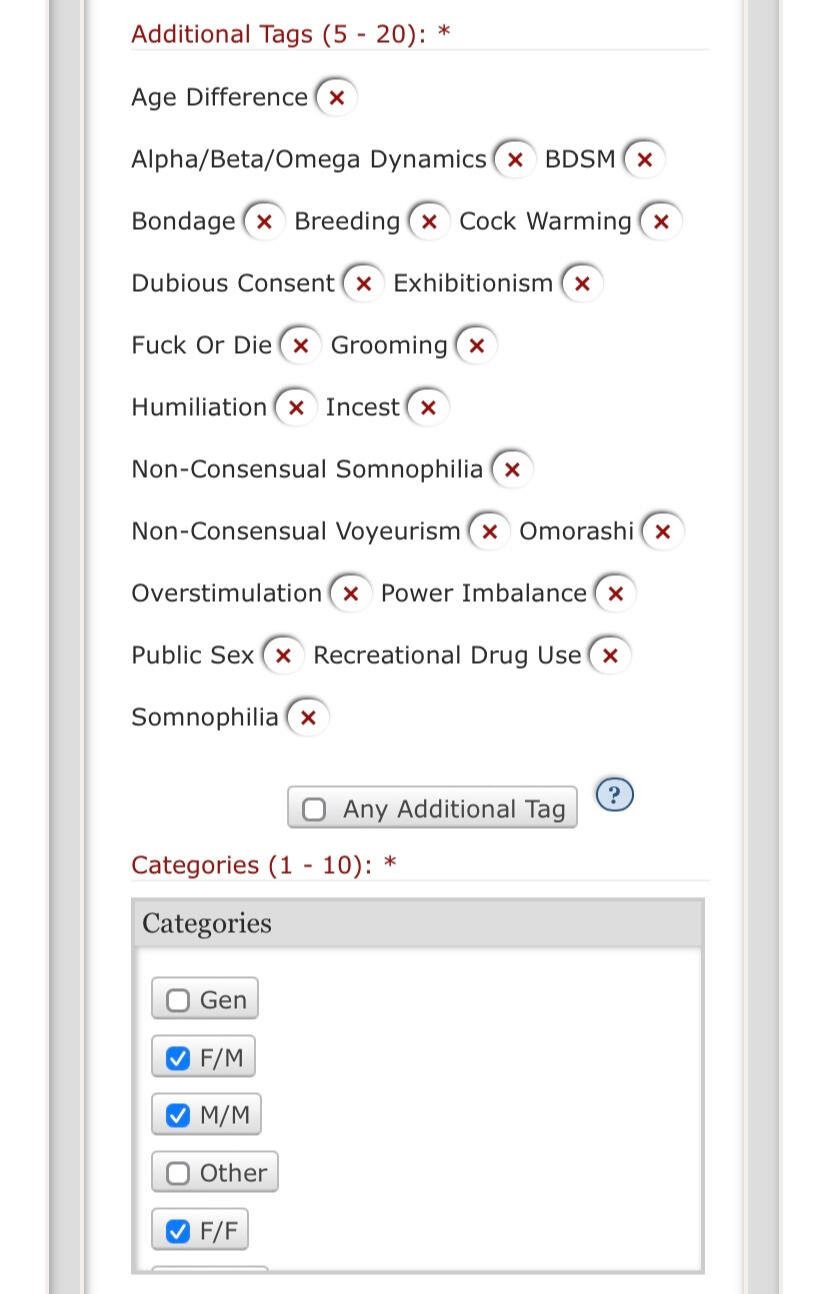
Task: Remove the Breeding tag
Action: pos(429,222)
